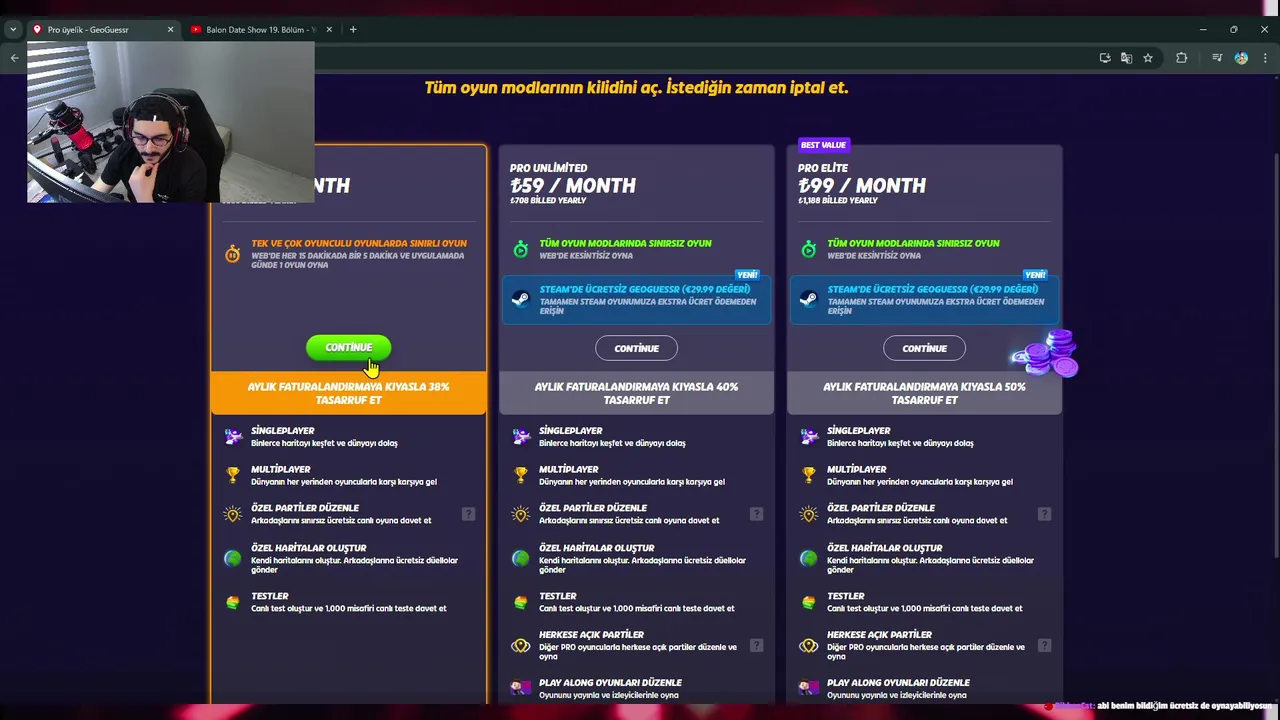Click the Multiplayer trophy icon in Pro Unlimited
This screenshot has height=720, width=1280.
pyautogui.click(x=521, y=475)
